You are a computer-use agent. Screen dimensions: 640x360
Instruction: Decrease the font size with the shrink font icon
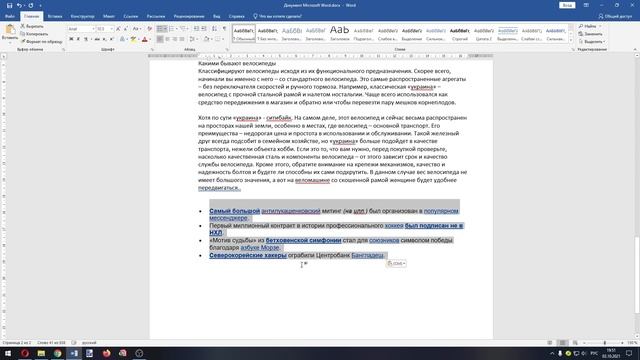click(x=125, y=29)
